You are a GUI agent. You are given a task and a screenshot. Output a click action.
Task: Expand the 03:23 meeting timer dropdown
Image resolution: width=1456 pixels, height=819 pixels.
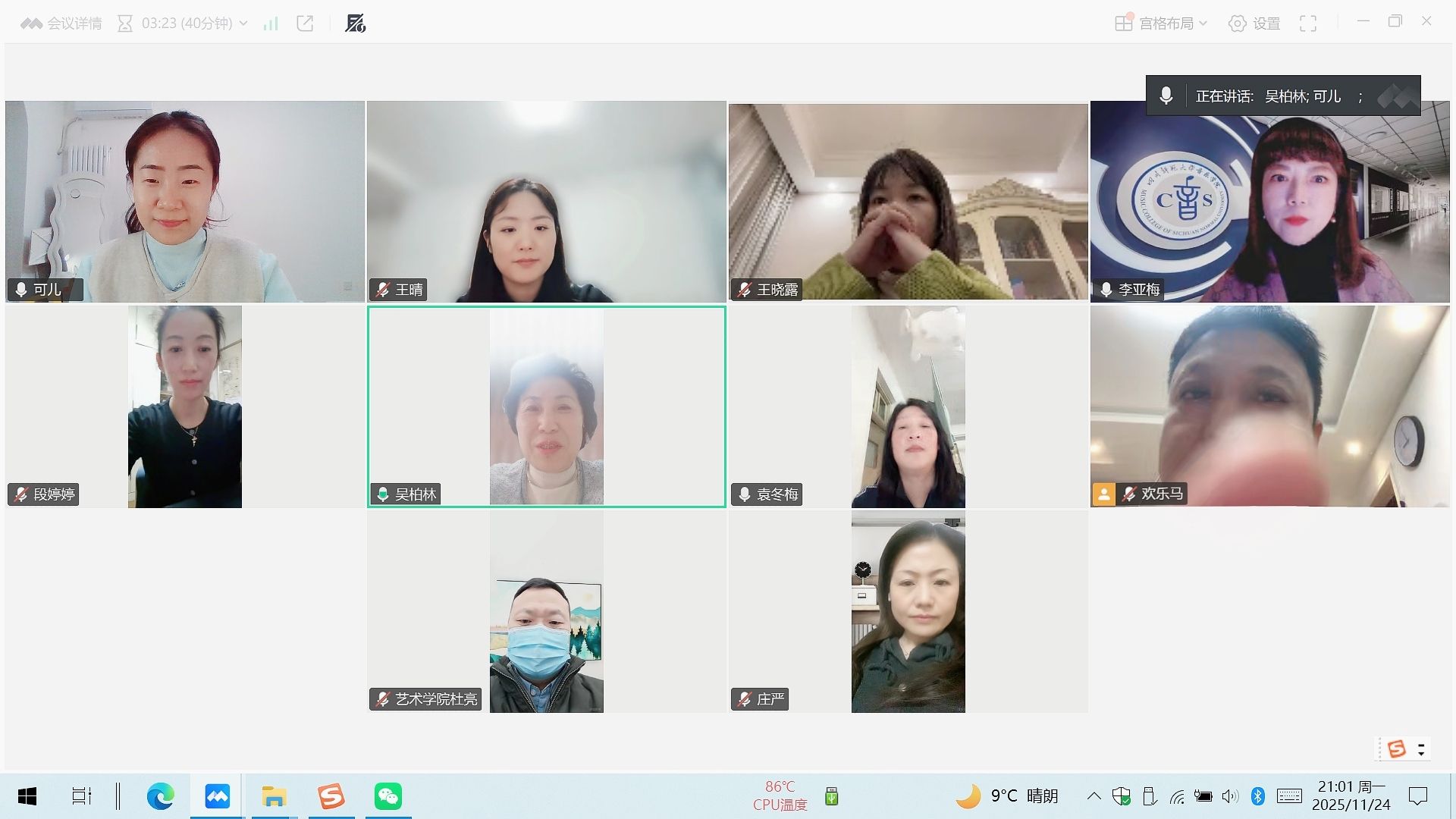click(243, 24)
